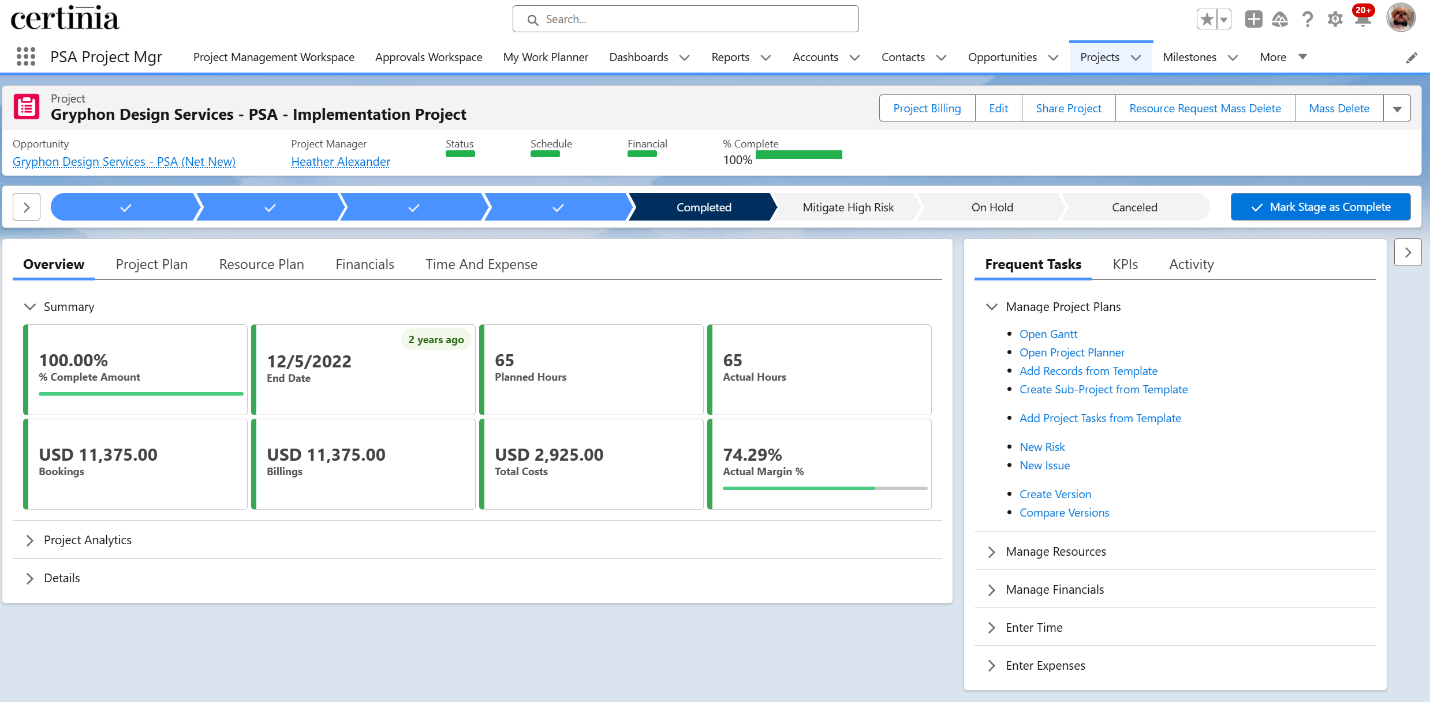The height and width of the screenshot is (702, 1430).
Task: Open the Heather Alexander project manager link
Action: tap(341, 161)
